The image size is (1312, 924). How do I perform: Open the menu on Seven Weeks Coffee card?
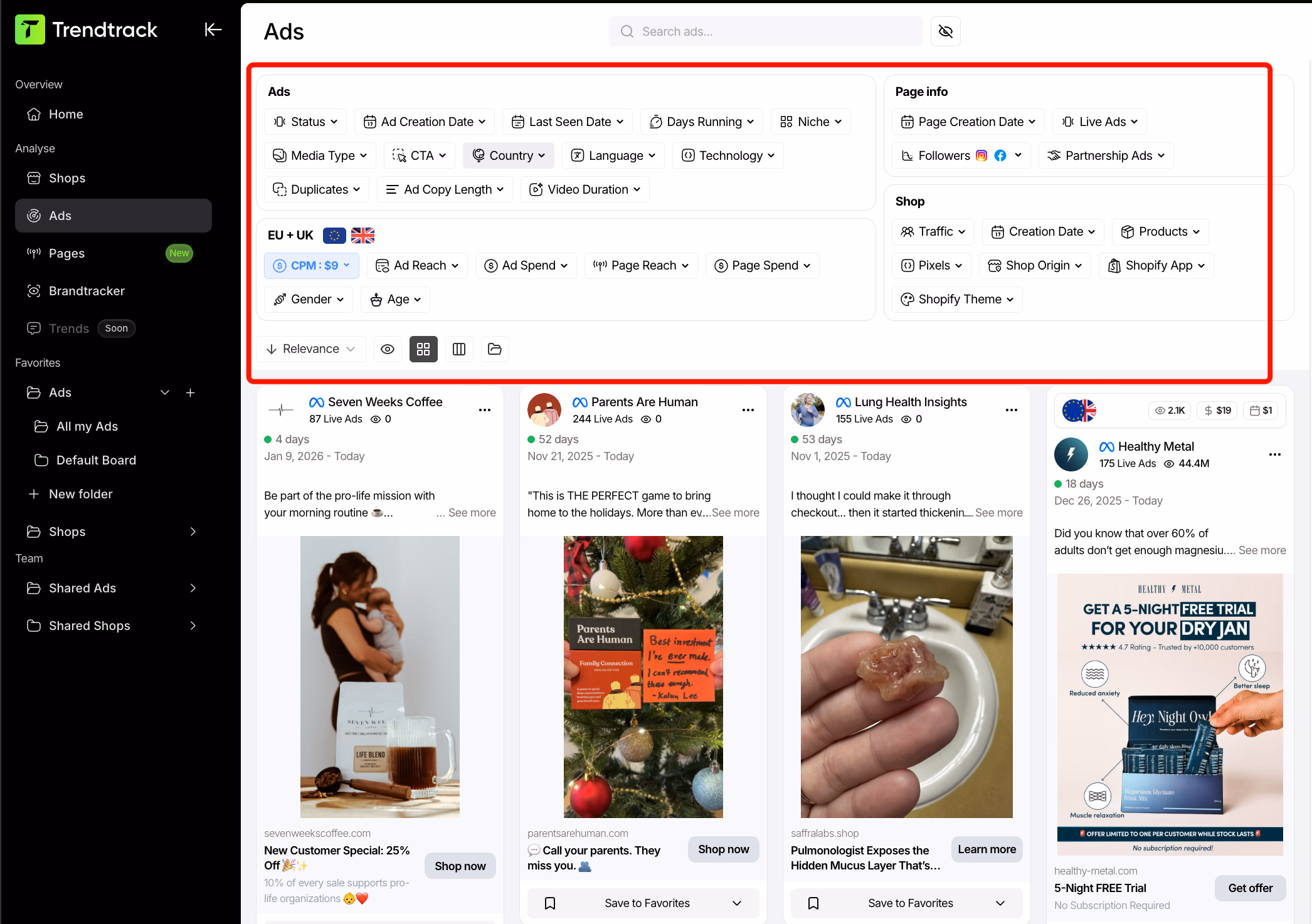click(485, 409)
